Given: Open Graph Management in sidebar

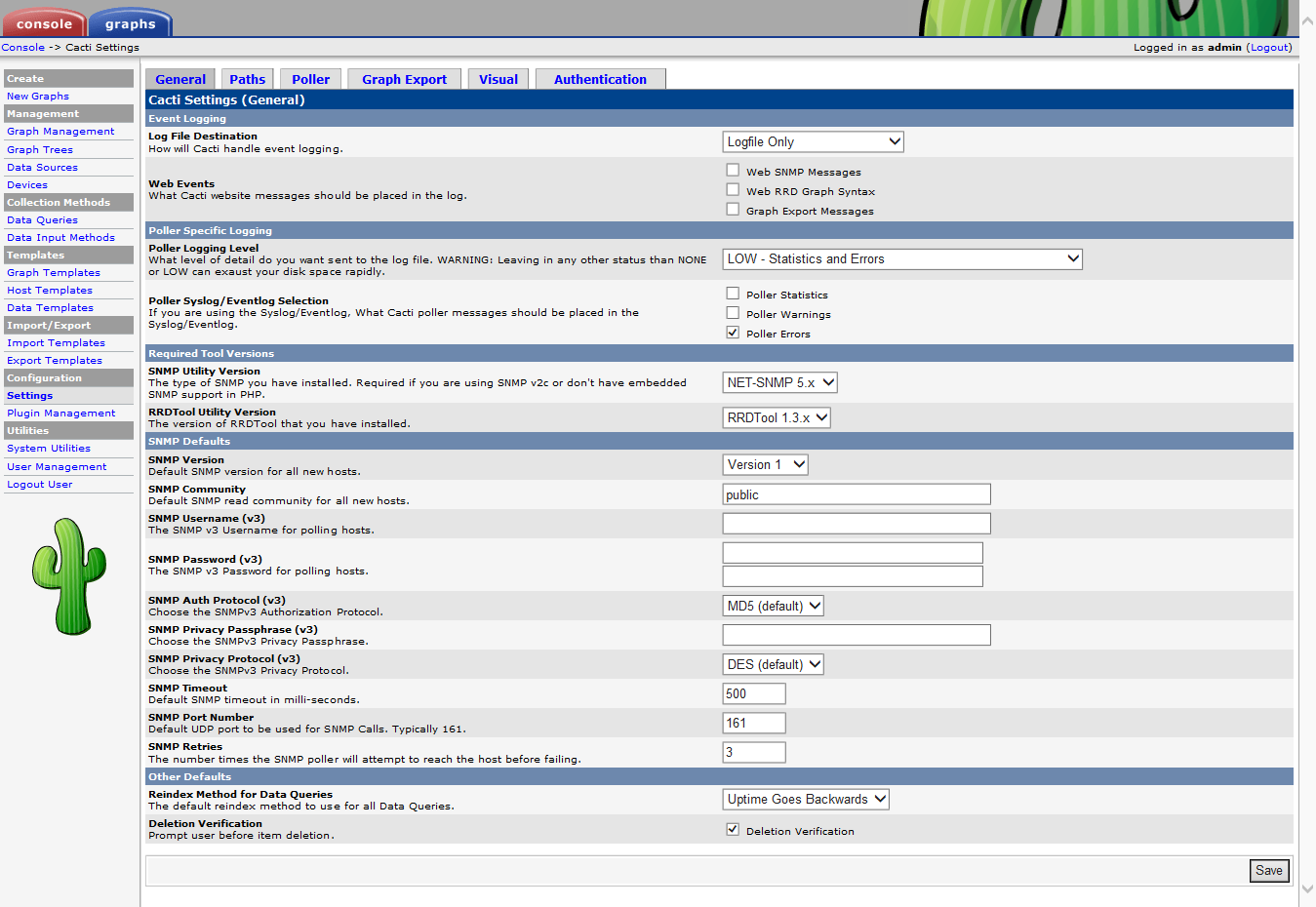Looking at the screenshot, I should tap(60, 132).
